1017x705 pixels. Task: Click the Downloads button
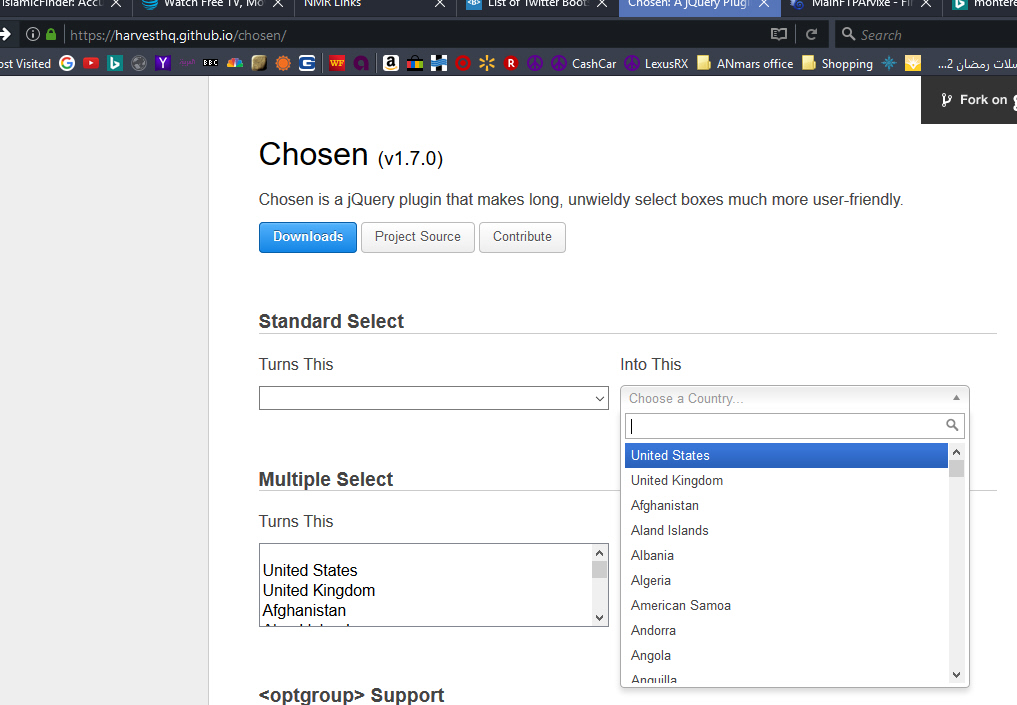(x=307, y=237)
